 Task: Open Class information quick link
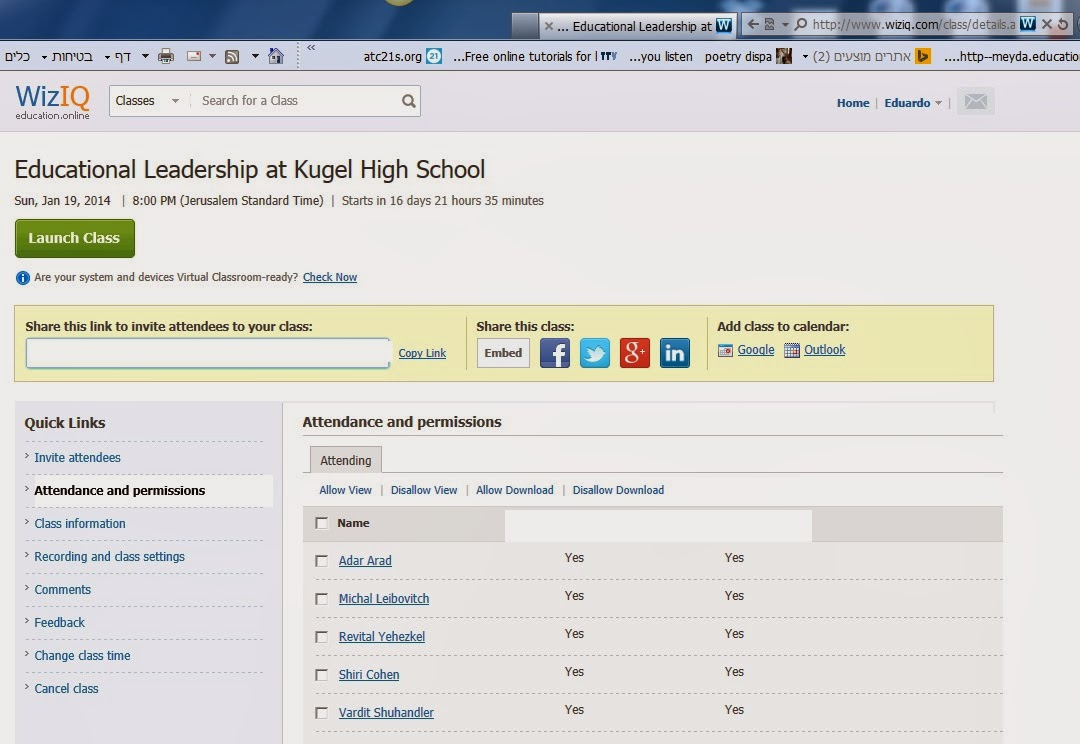pyautogui.click(x=80, y=524)
